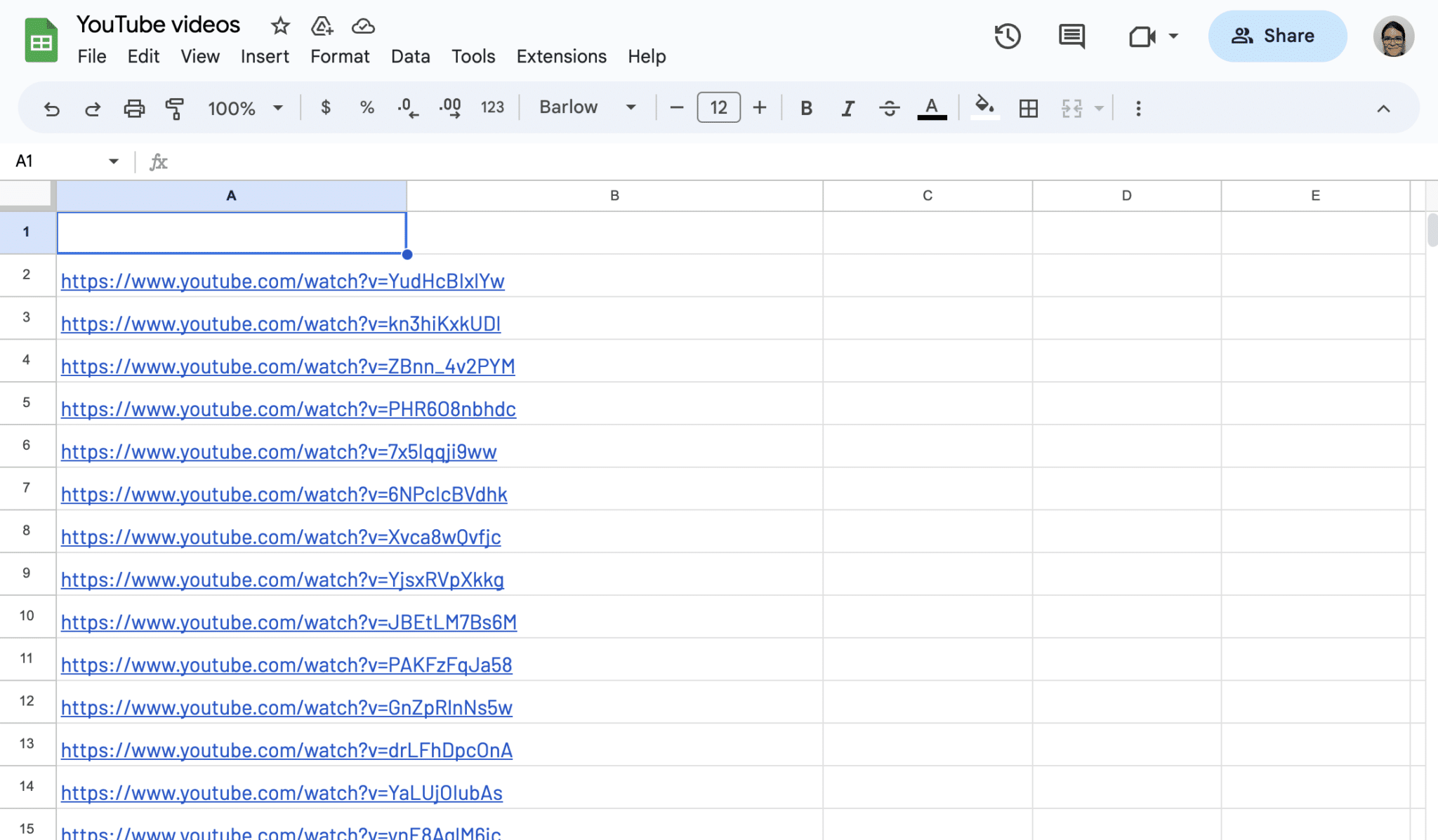The width and height of the screenshot is (1438, 840).
Task: Click the Undo arrow icon
Action: point(51,109)
